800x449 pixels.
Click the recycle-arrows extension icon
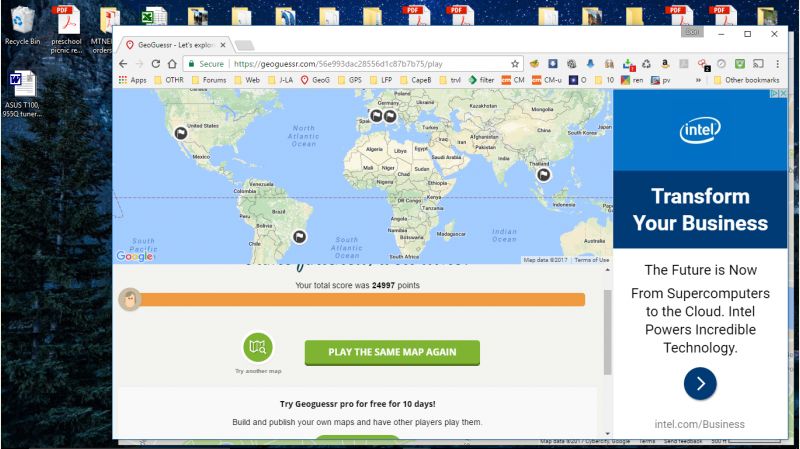pyautogui.click(x=646, y=64)
